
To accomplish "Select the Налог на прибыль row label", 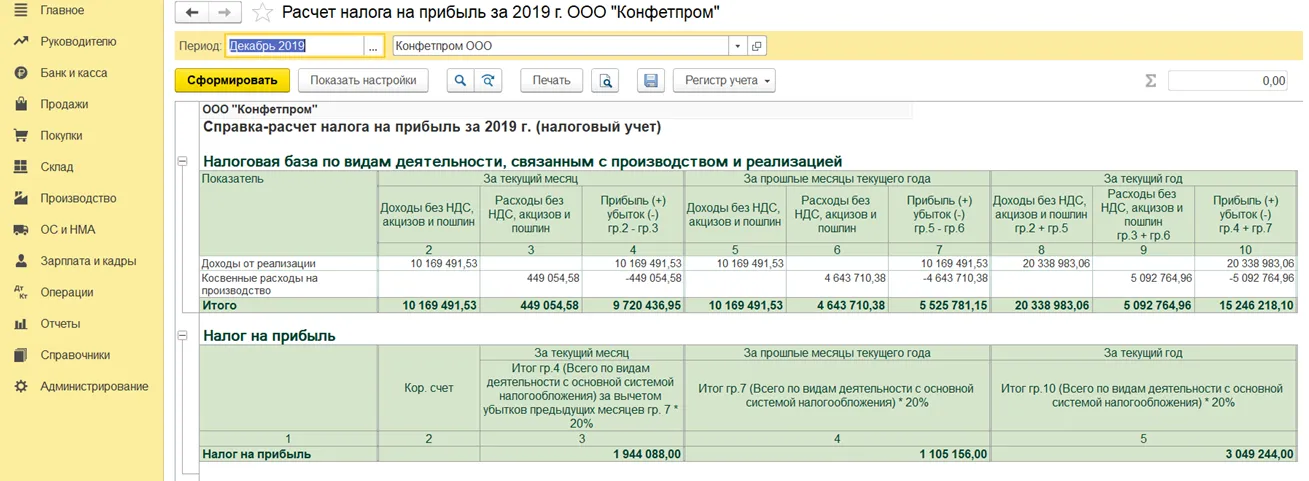I will [288, 454].
